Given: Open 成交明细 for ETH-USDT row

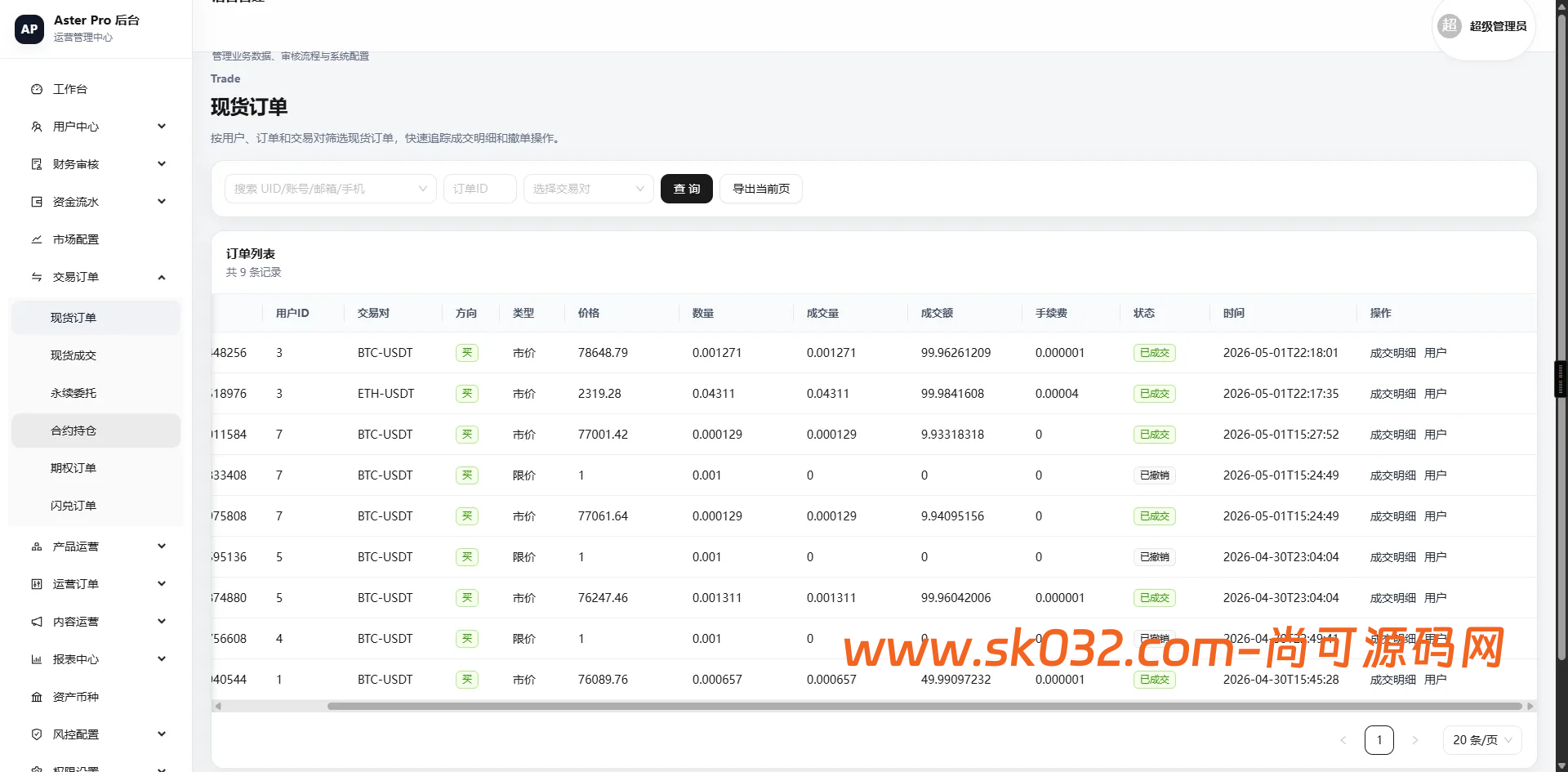Looking at the screenshot, I should (x=1392, y=394).
